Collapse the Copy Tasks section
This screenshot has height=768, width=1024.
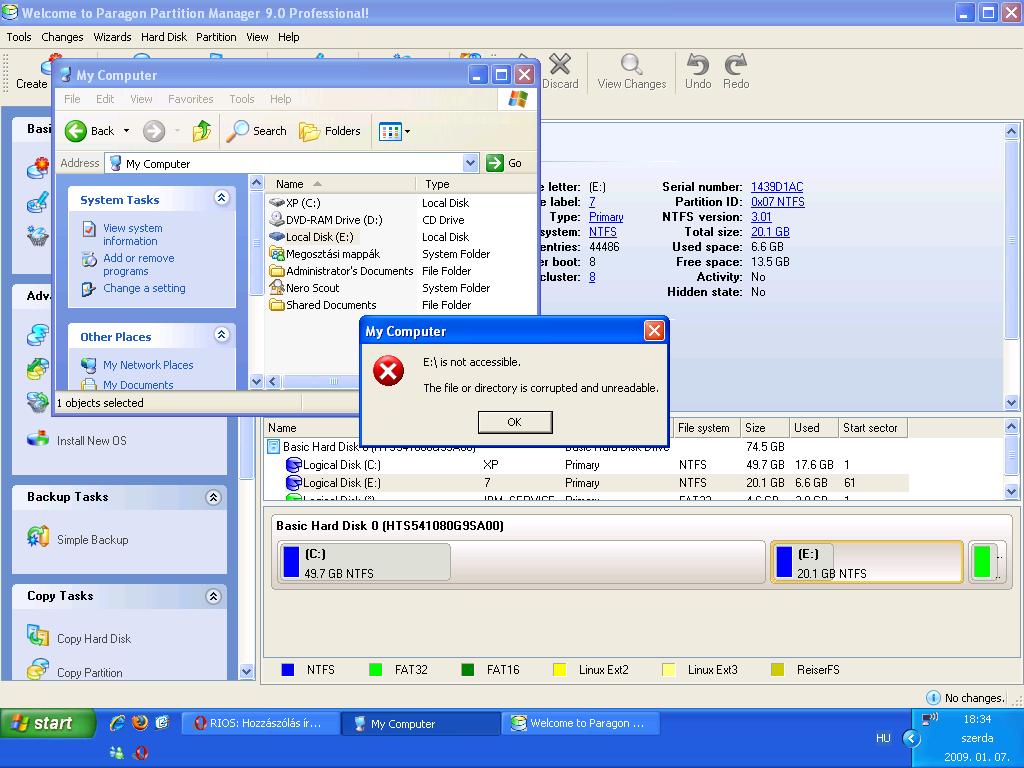click(213, 596)
